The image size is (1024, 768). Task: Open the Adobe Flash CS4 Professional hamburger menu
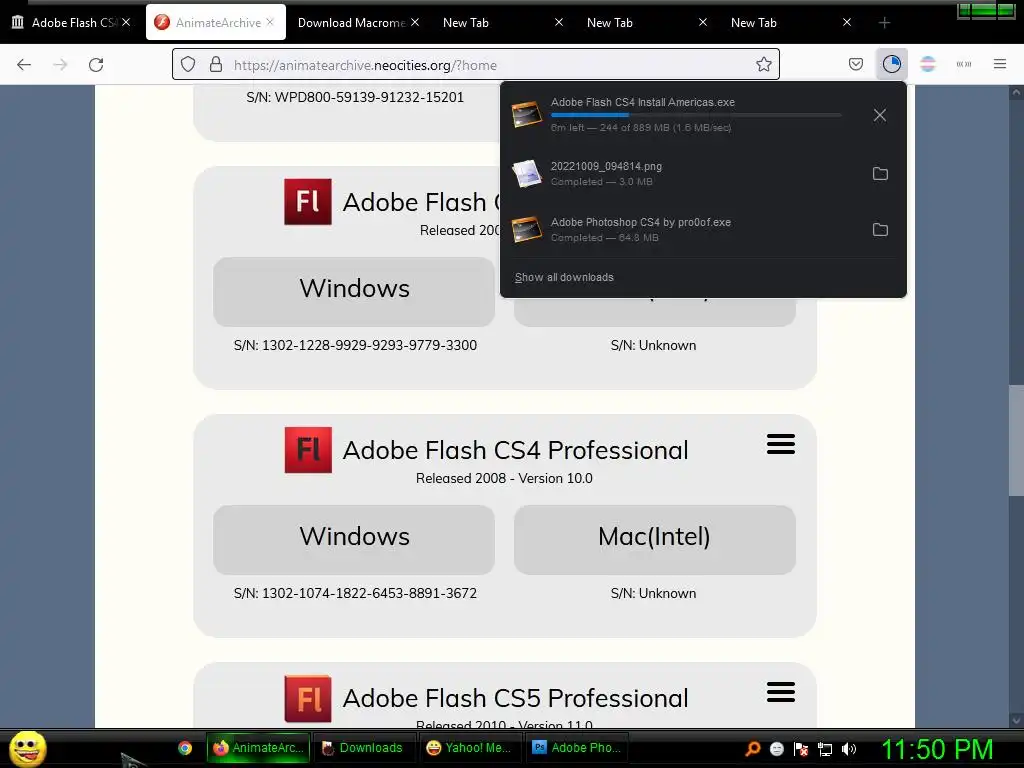[781, 444]
